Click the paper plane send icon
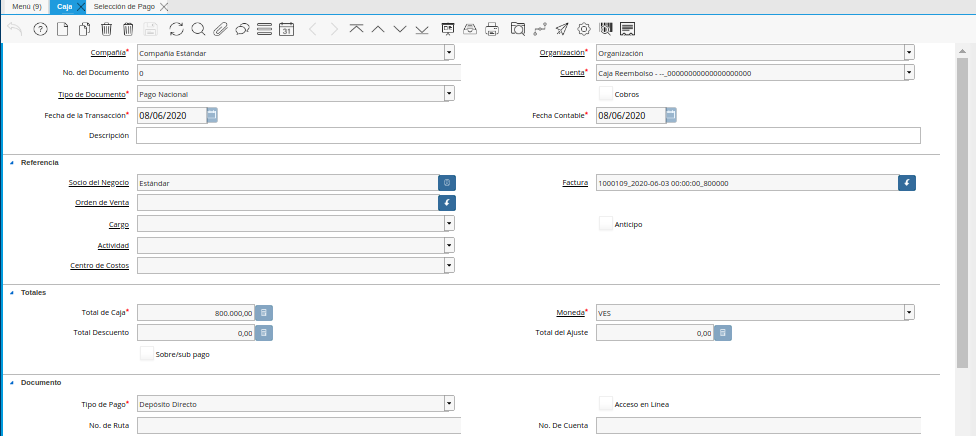The height and width of the screenshot is (436, 976). click(x=562, y=29)
